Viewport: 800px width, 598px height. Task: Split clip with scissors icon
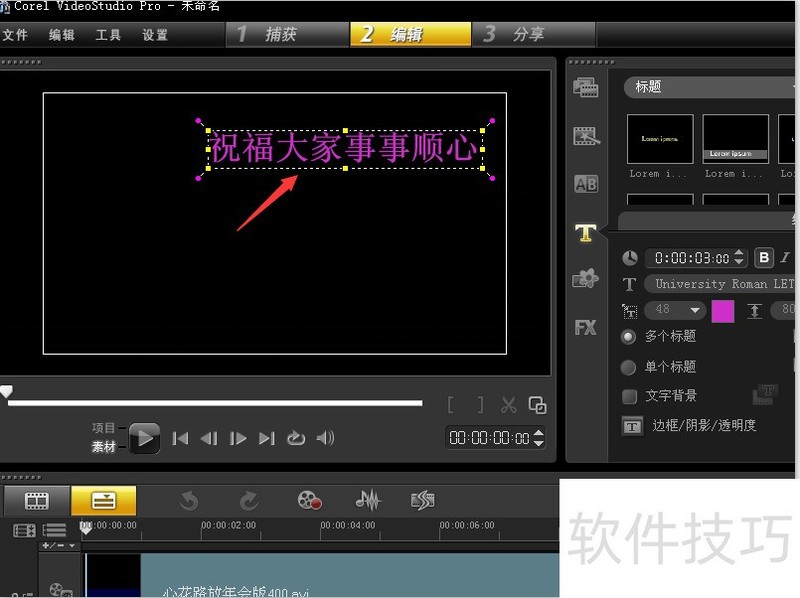508,405
